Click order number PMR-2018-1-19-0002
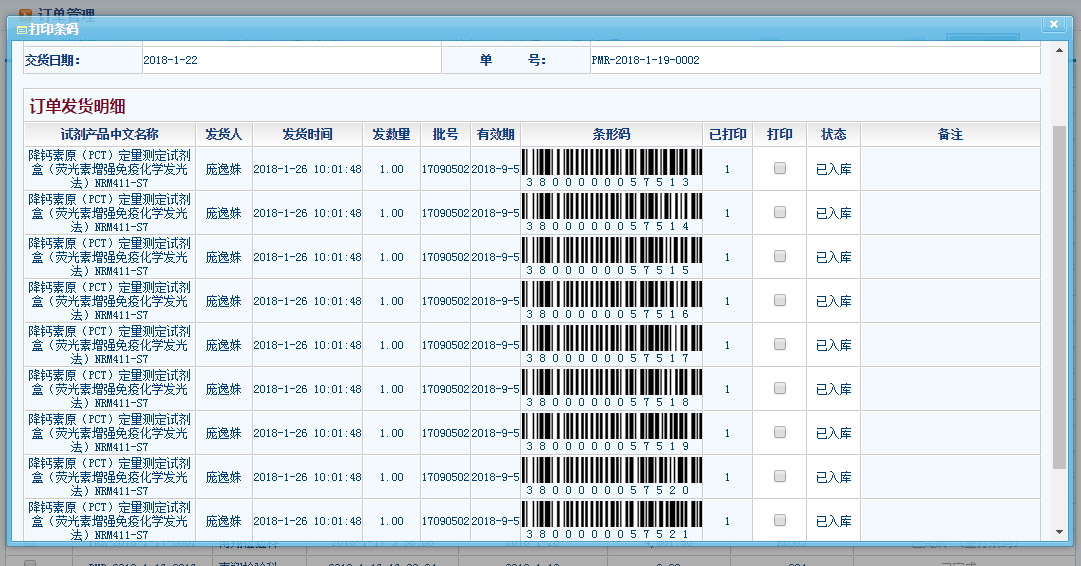This screenshot has width=1081, height=566. [645, 60]
